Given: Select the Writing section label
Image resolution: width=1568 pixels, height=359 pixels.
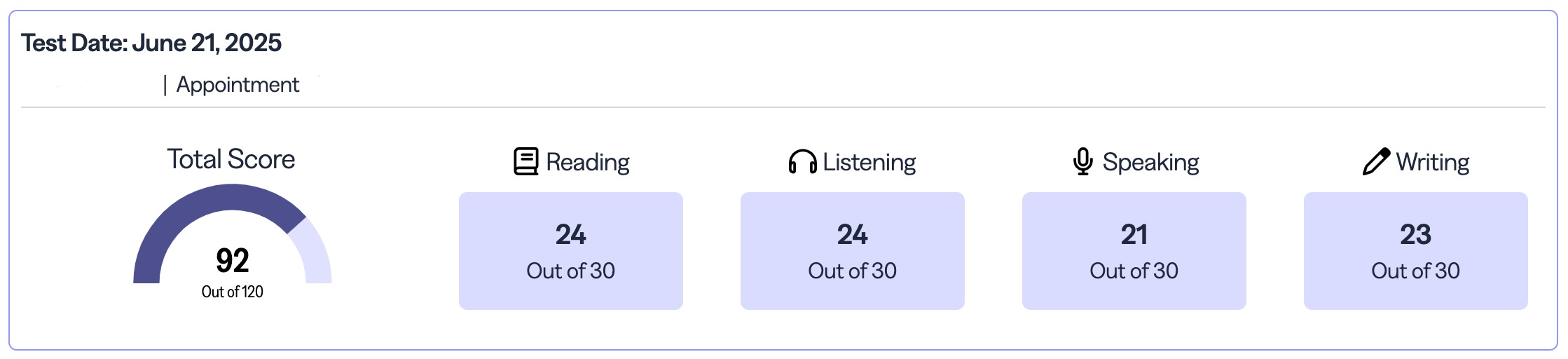Looking at the screenshot, I should 1432,162.
